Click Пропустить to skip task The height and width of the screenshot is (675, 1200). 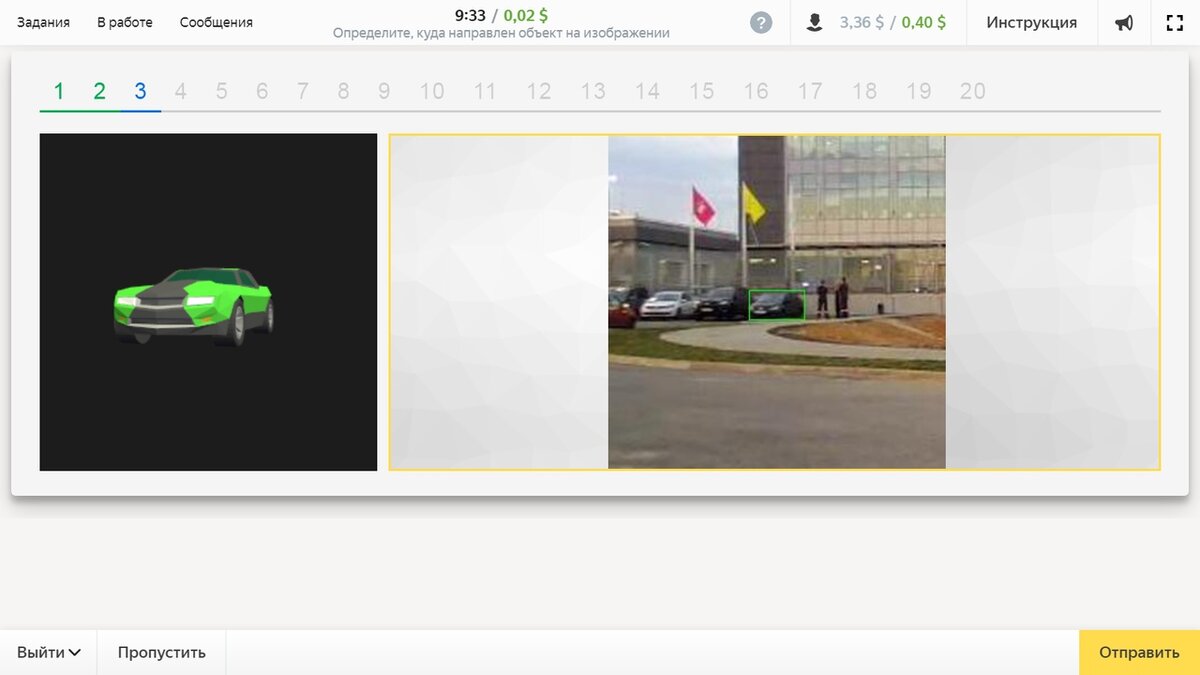click(x=162, y=652)
